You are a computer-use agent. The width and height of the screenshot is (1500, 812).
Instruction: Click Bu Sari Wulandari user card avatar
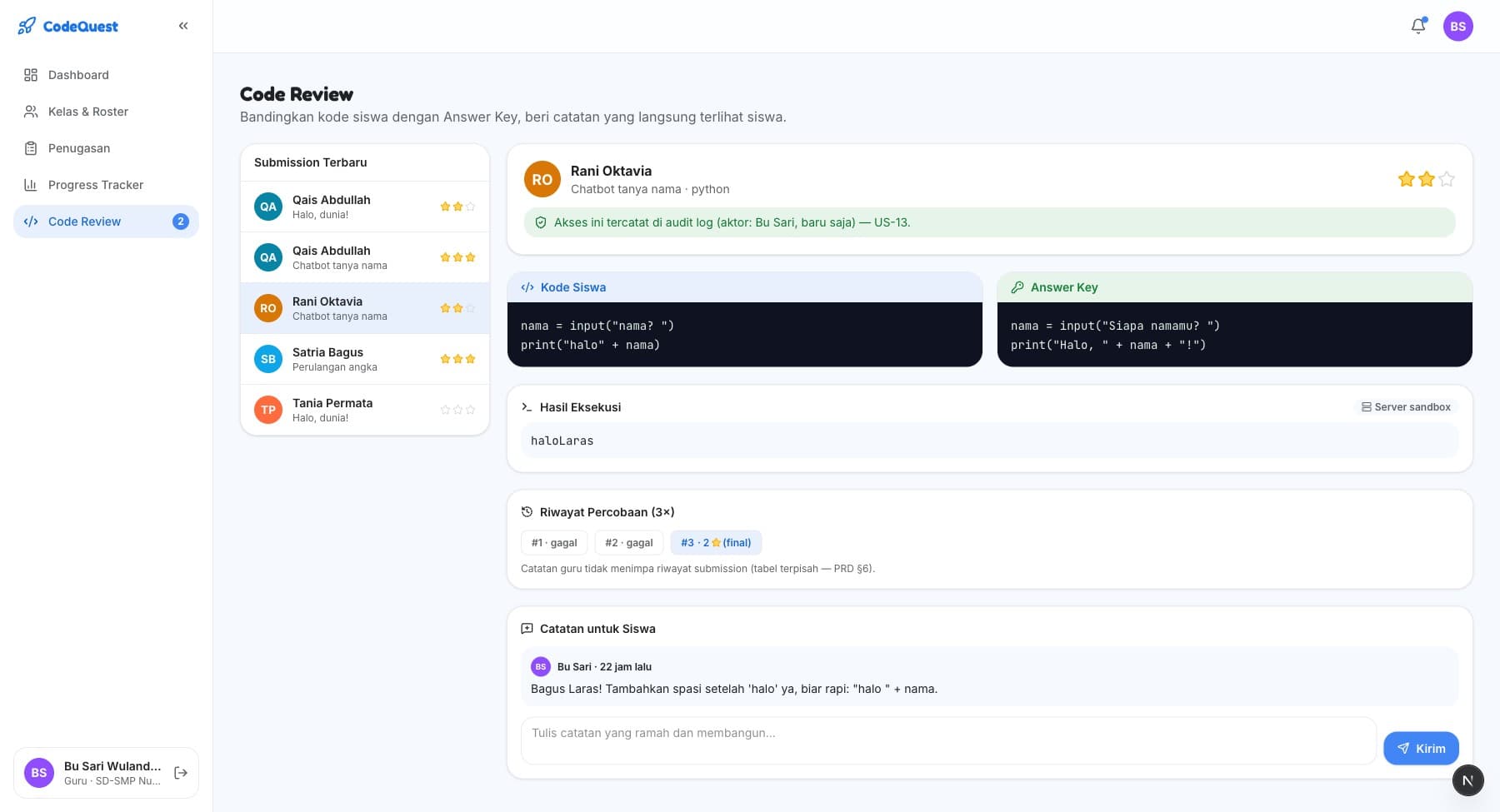39,773
